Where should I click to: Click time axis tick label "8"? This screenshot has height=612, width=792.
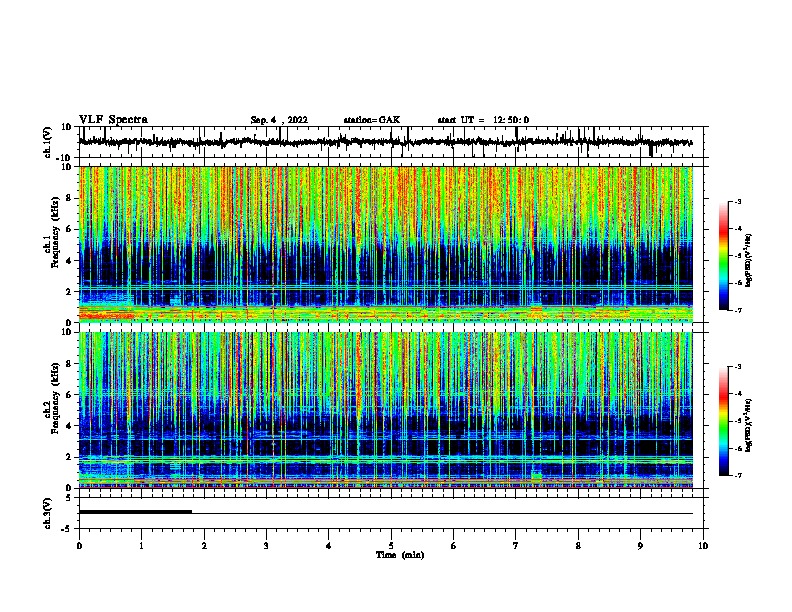(578, 546)
